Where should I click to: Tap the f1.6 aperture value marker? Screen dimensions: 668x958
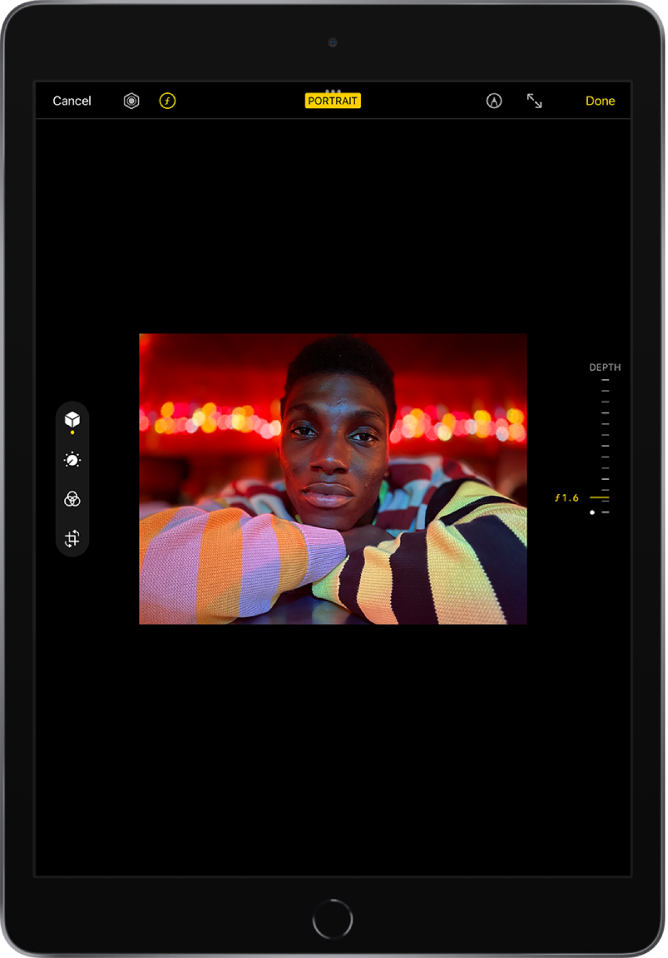pos(569,497)
